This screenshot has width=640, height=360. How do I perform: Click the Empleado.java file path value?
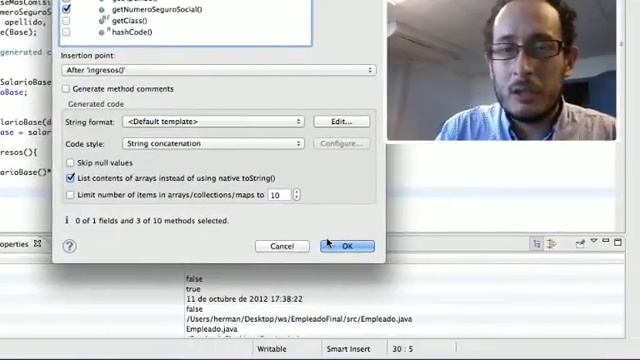(x=299, y=319)
